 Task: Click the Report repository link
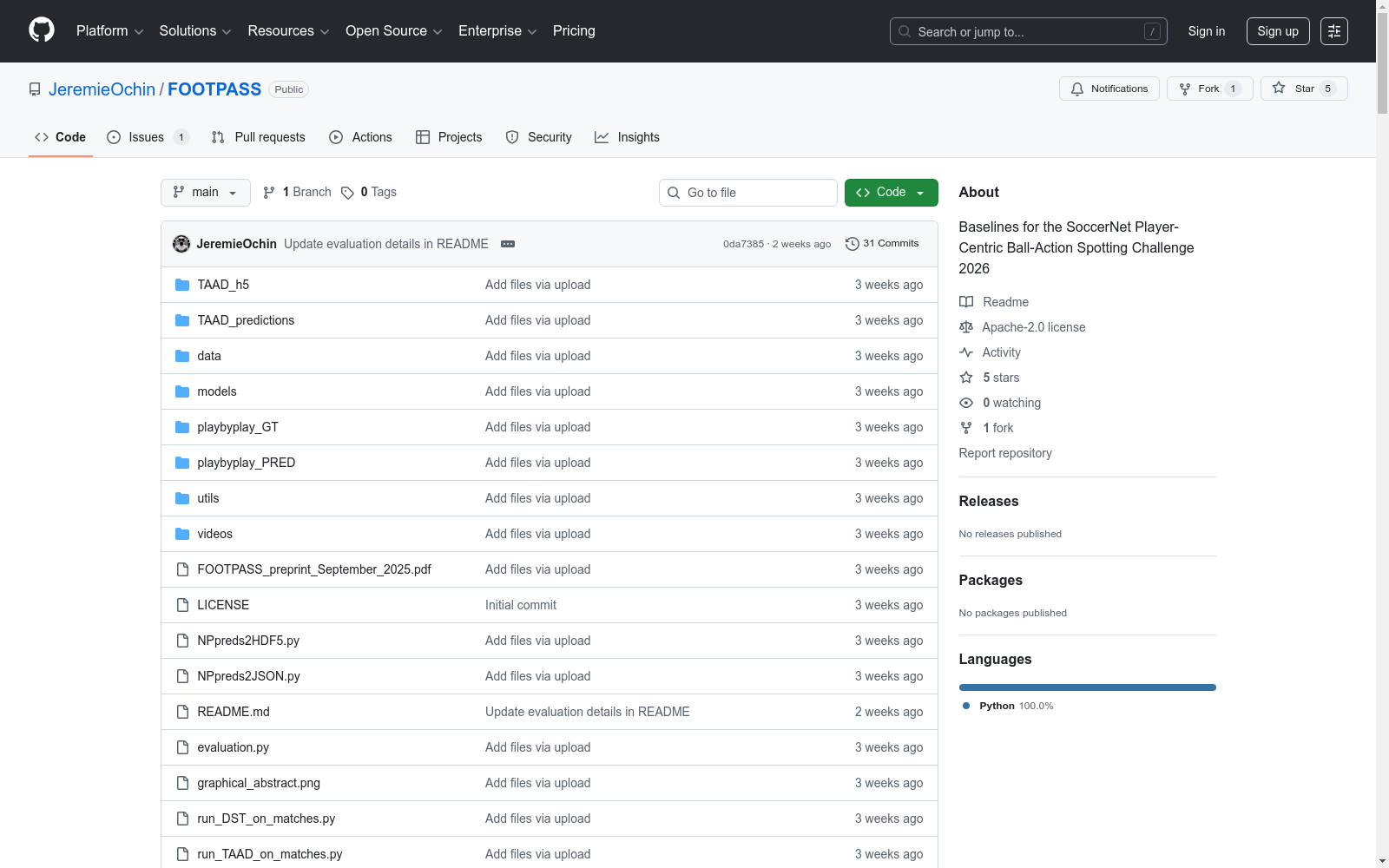pos(1005,453)
